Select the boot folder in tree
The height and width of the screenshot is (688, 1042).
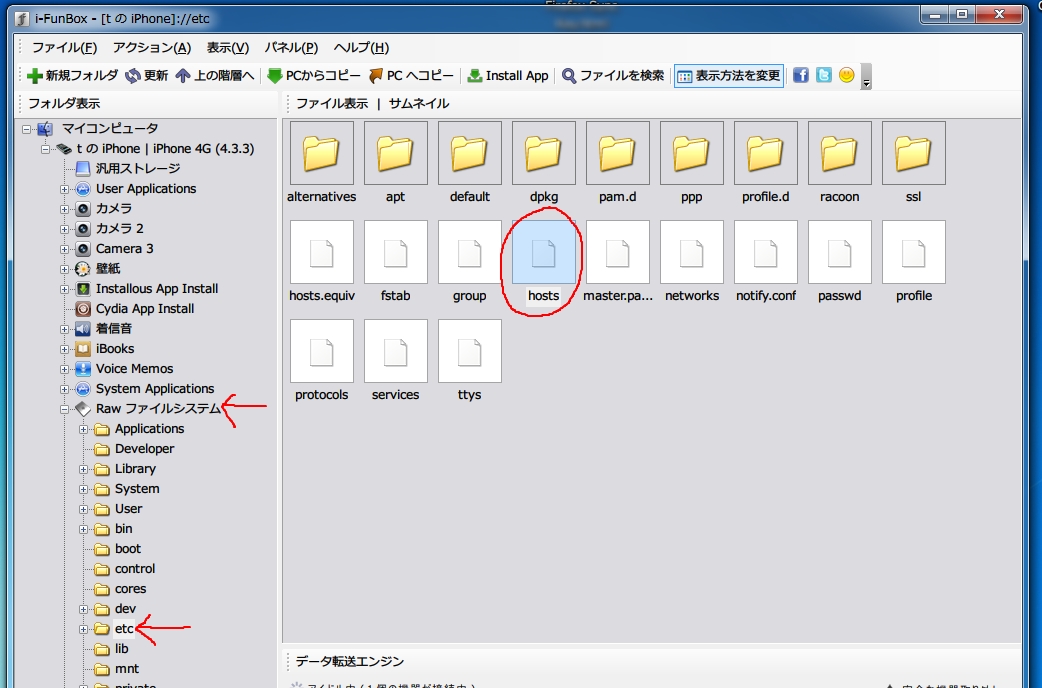[128, 548]
